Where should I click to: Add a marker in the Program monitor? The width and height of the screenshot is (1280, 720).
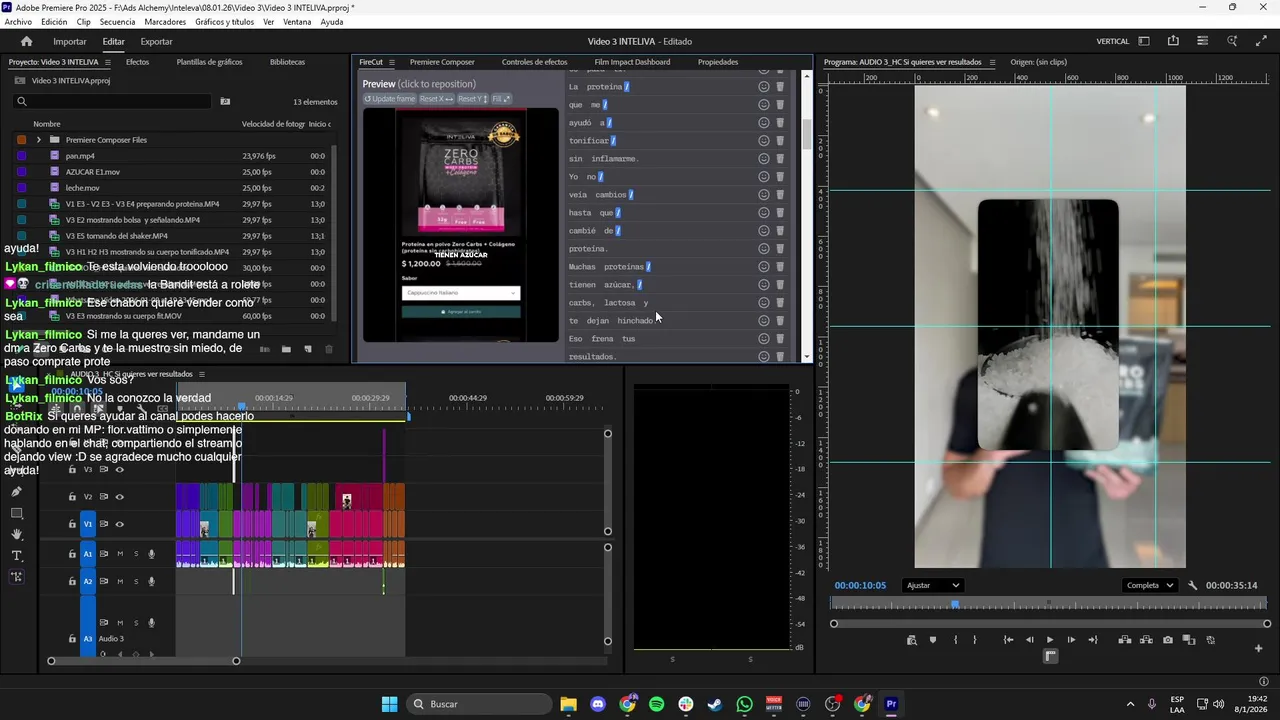click(x=933, y=640)
